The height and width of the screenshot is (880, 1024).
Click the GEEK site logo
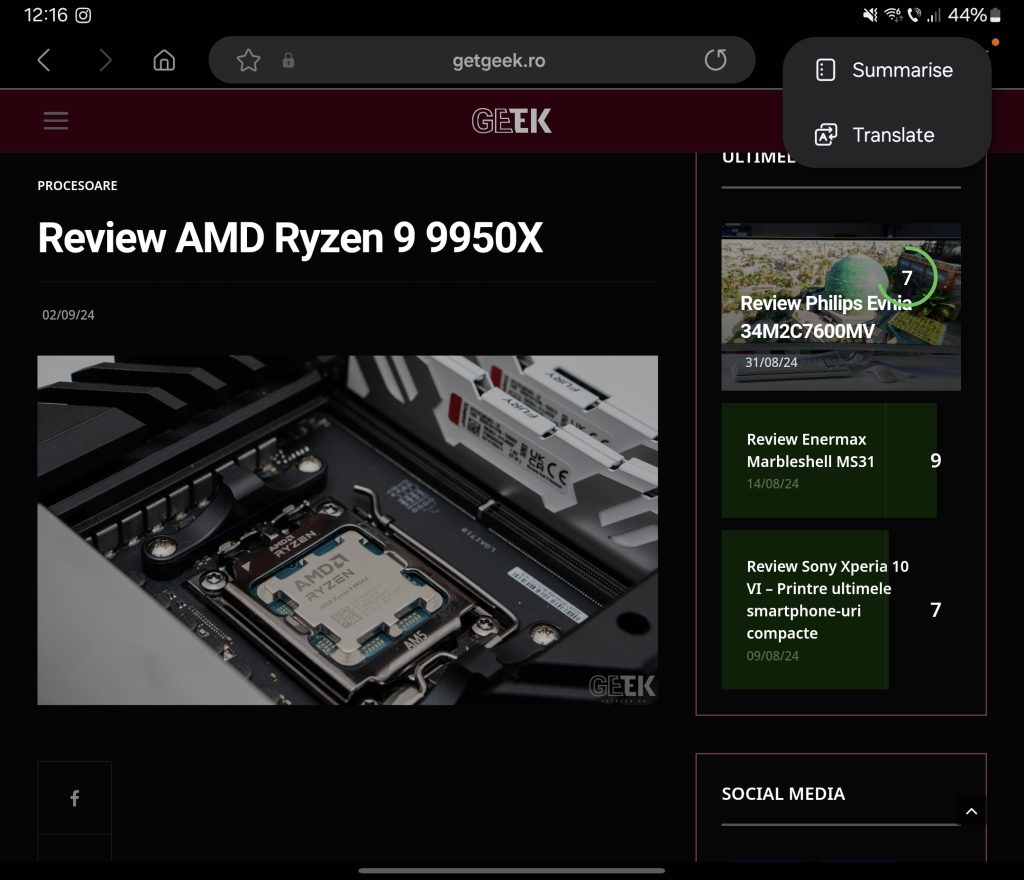coord(511,121)
